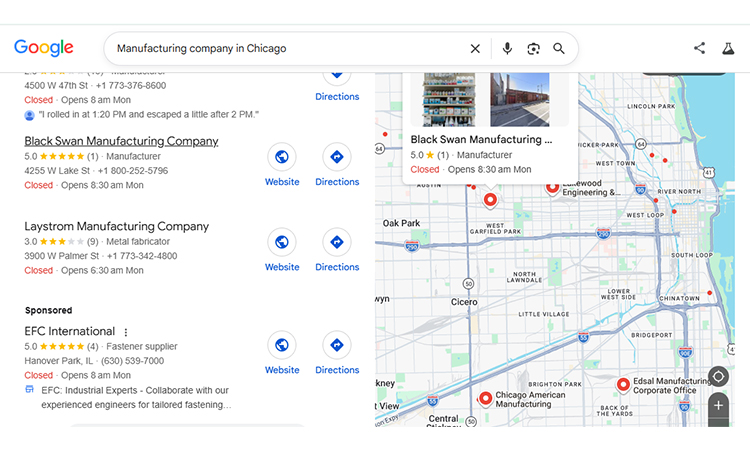Click address 4255 W Lake St

pyautogui.click(x=57, y=171)
